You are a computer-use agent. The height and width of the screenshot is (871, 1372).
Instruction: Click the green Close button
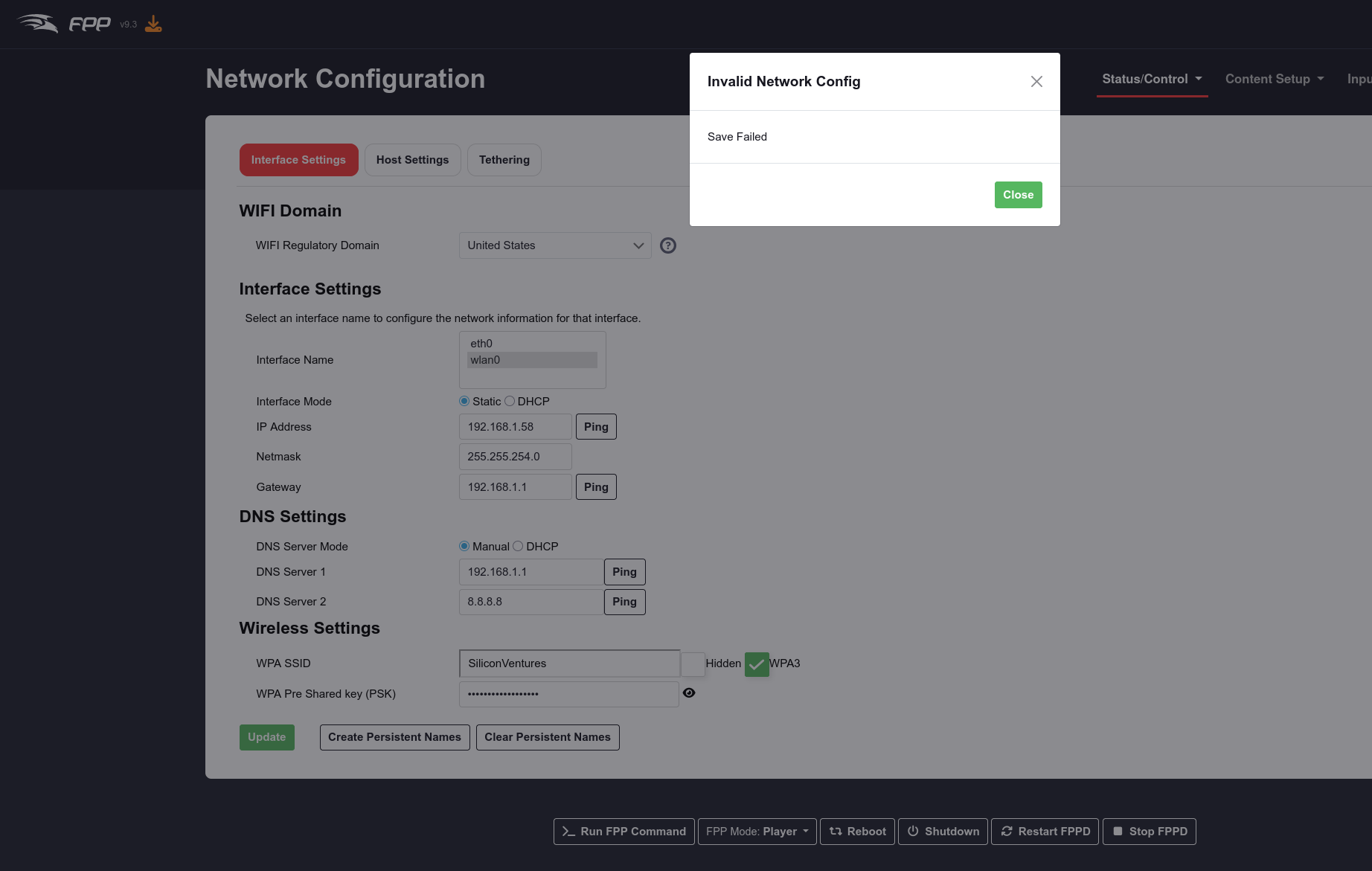tap(1018, 195)
